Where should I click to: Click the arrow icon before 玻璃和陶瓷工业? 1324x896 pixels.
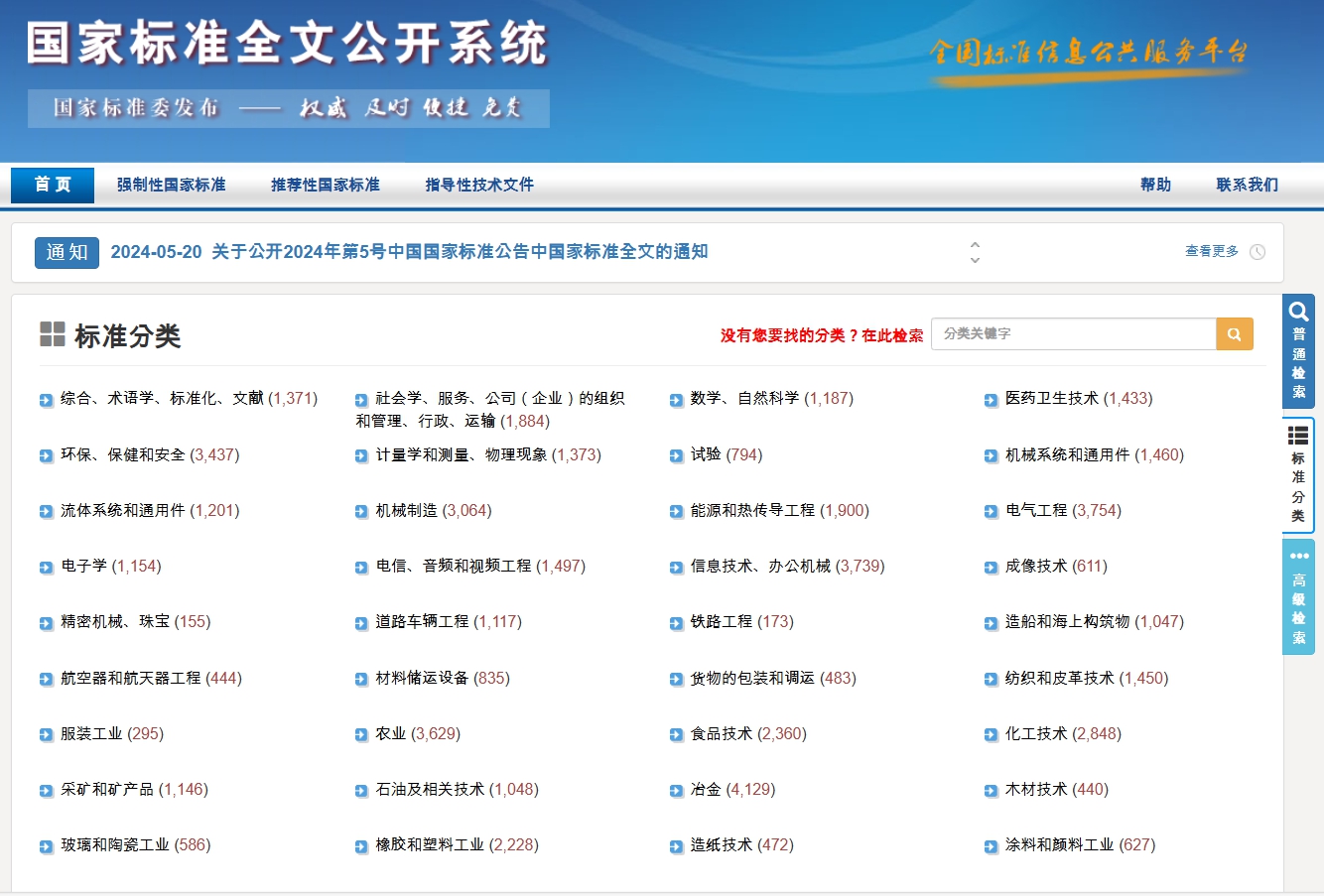point(47,846)
